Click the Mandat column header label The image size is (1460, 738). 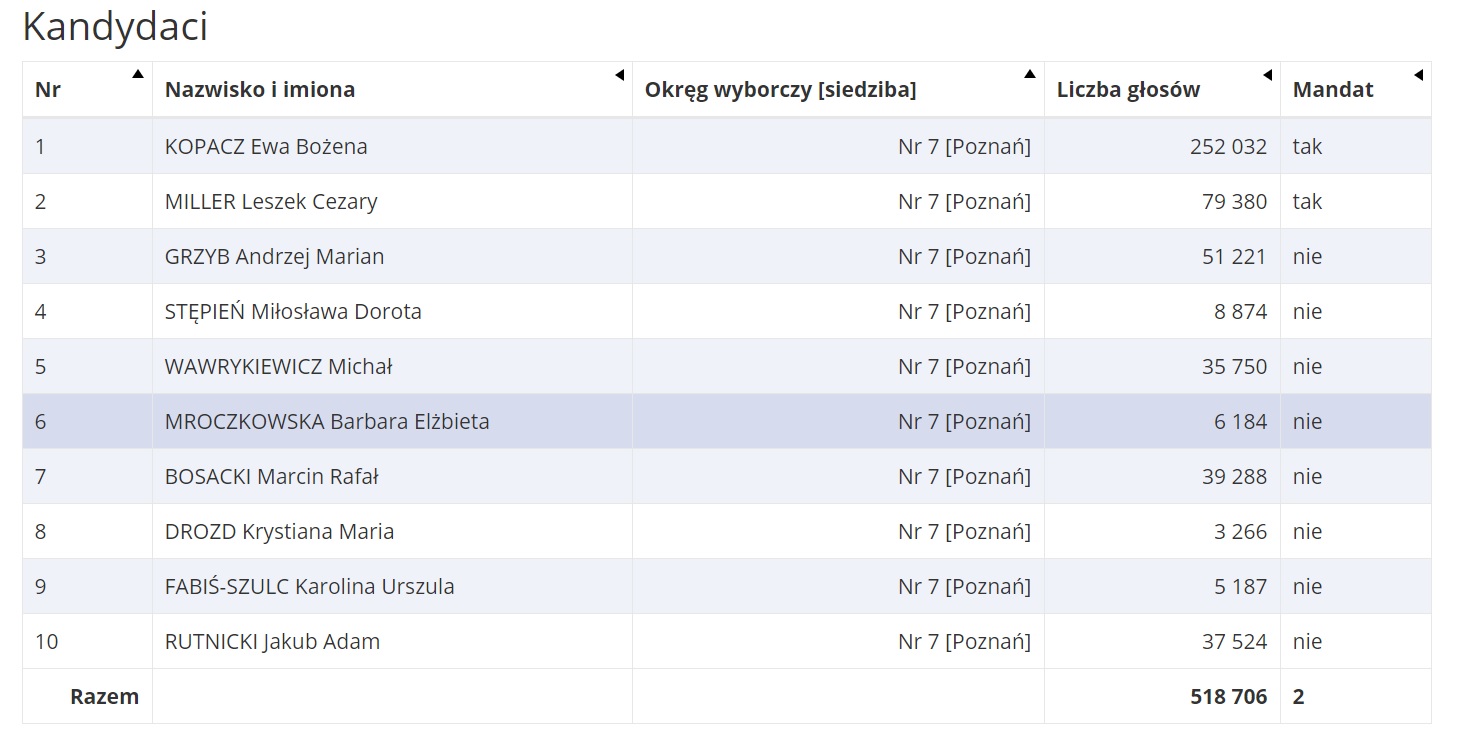coord(1333,90)
